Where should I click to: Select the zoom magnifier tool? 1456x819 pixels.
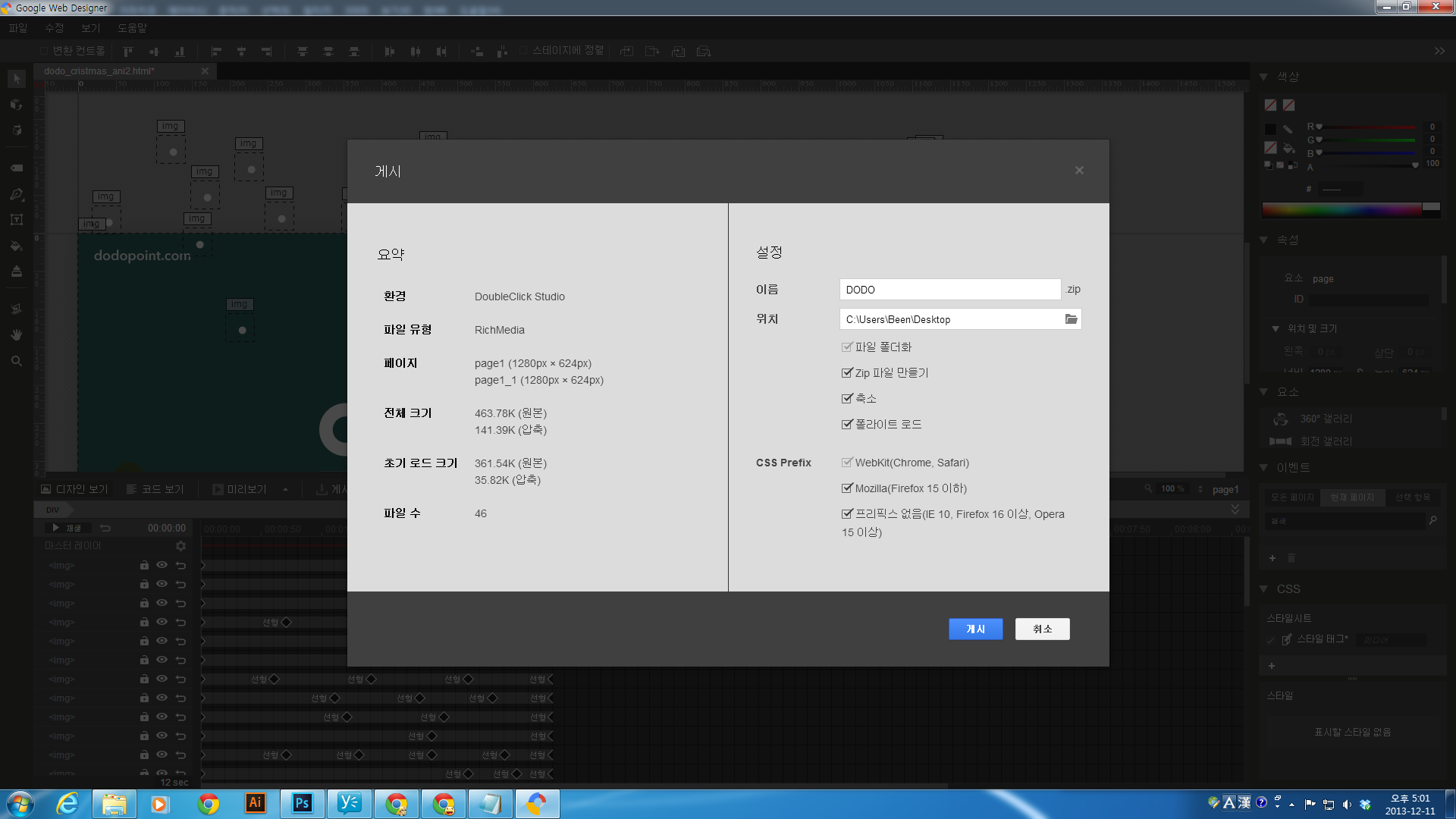17,361
